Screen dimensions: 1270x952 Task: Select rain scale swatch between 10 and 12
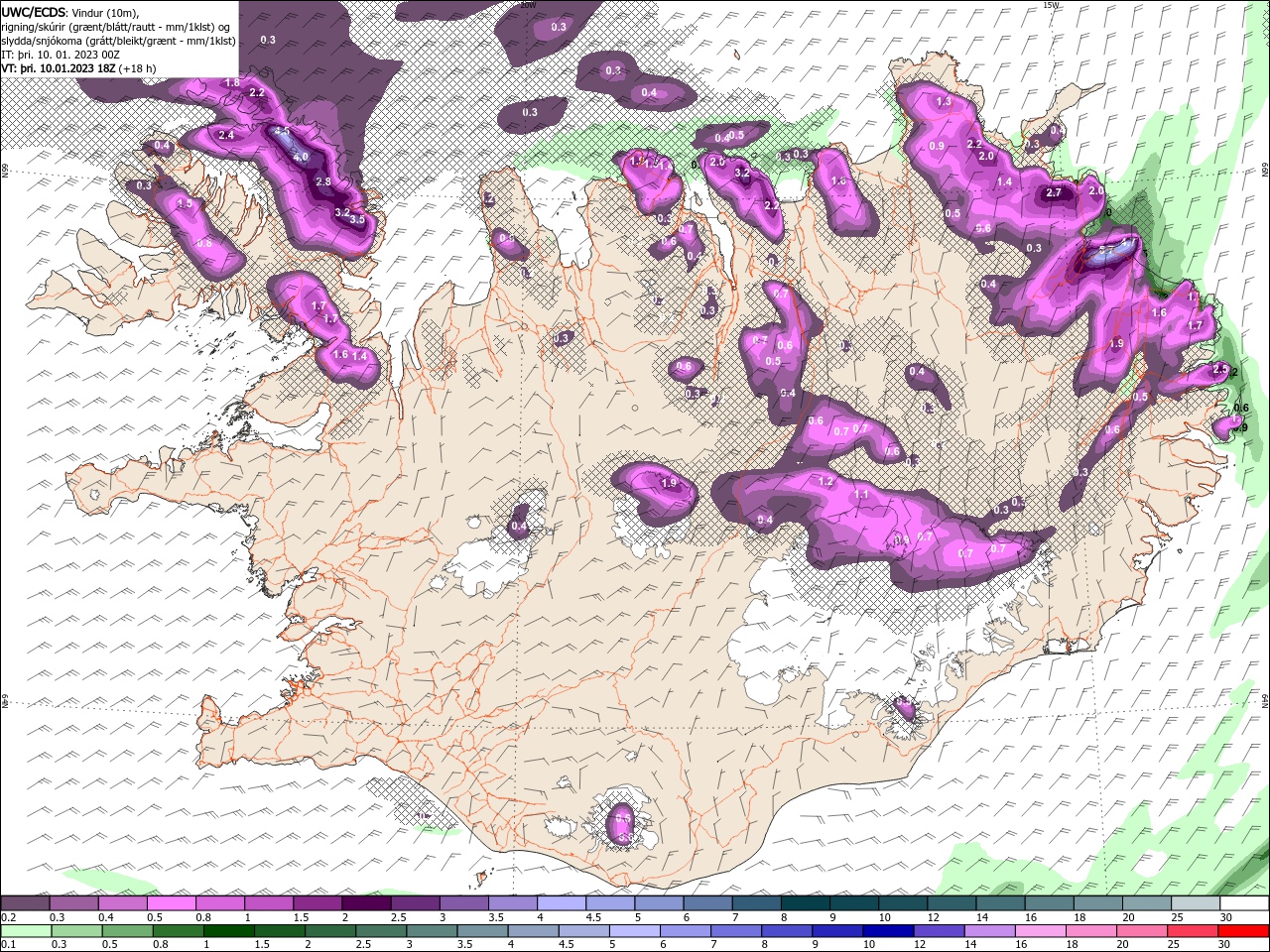889,931
